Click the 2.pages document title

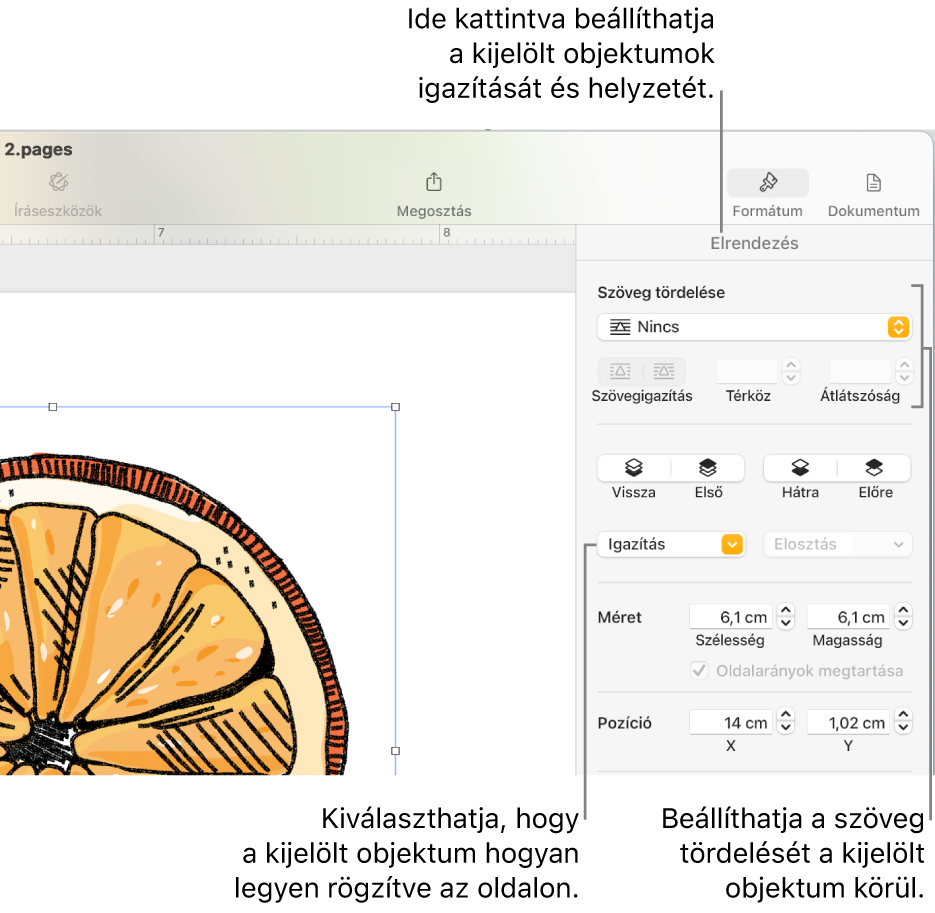click(39, 149)
